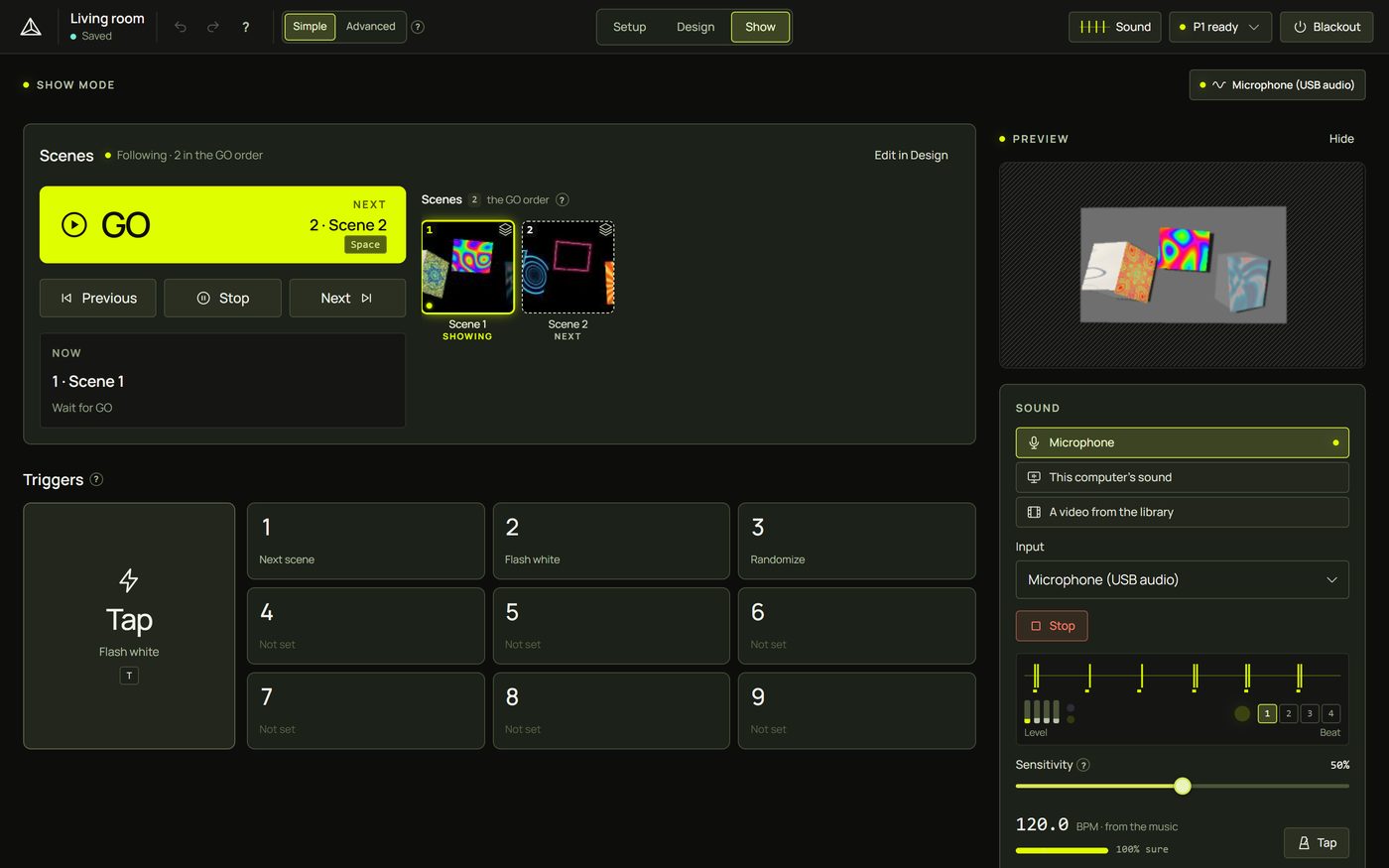Select the Scene 2 thumbnail
The height and width of the screenshot is (868, 1389).
click(568, 268)
